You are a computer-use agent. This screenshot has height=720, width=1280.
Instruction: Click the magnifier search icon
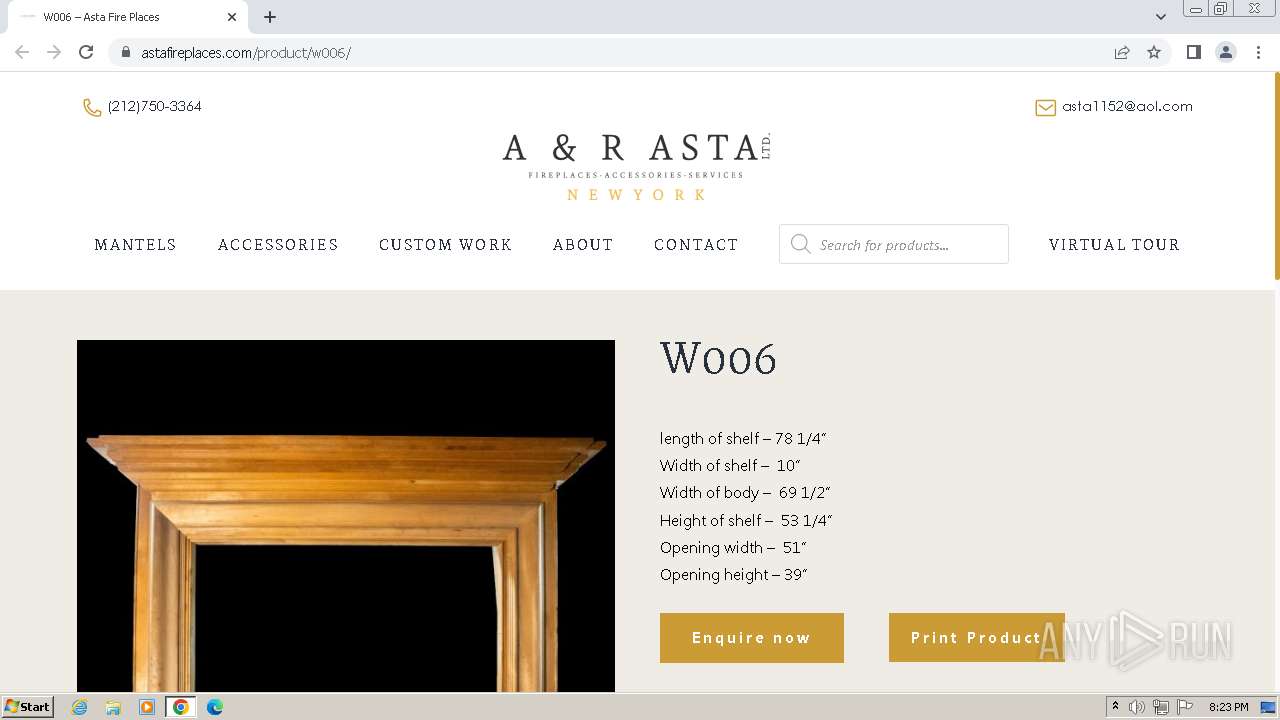(800, 244)
